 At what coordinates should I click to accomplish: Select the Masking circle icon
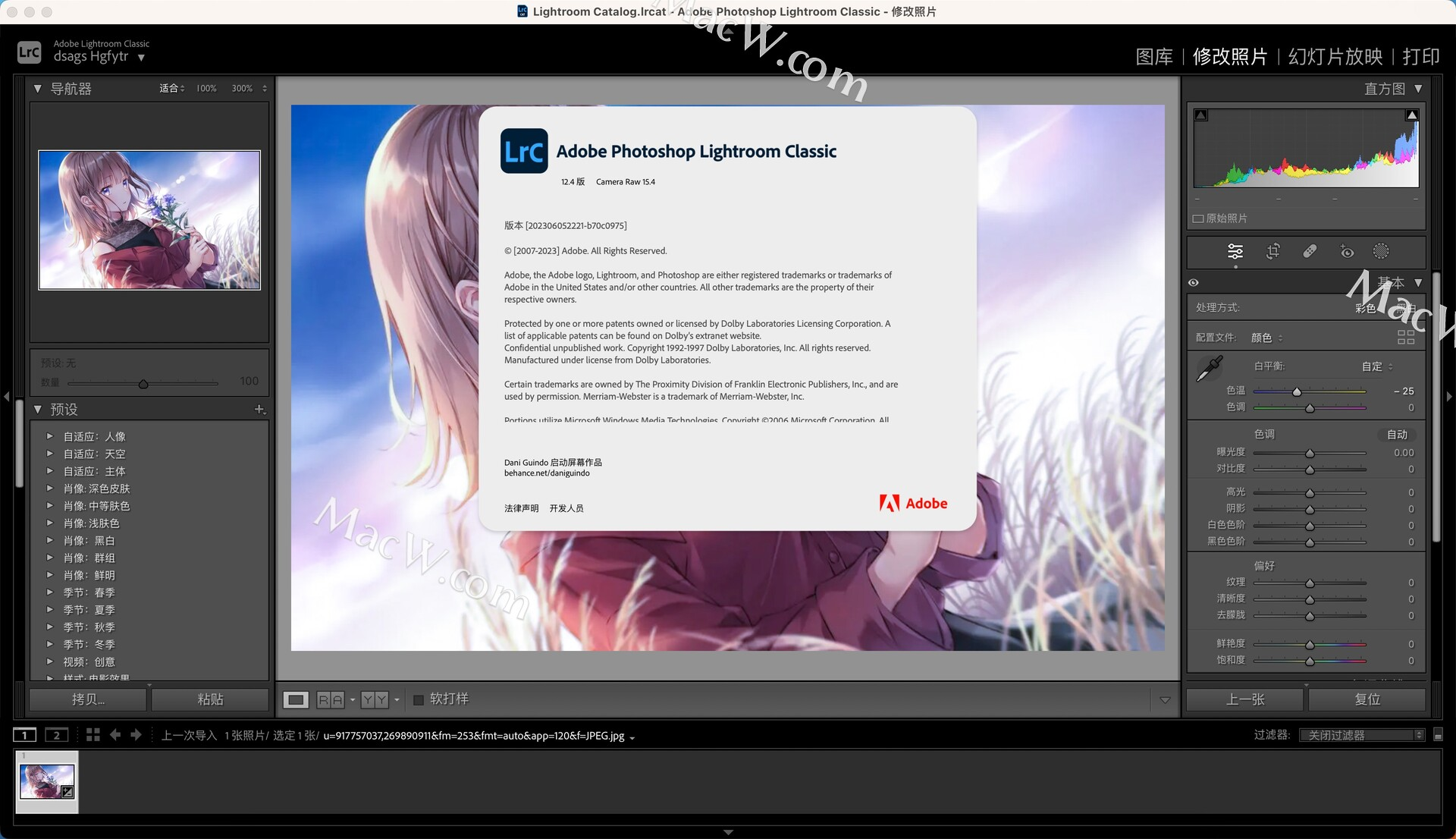(x=1381, y=251)
